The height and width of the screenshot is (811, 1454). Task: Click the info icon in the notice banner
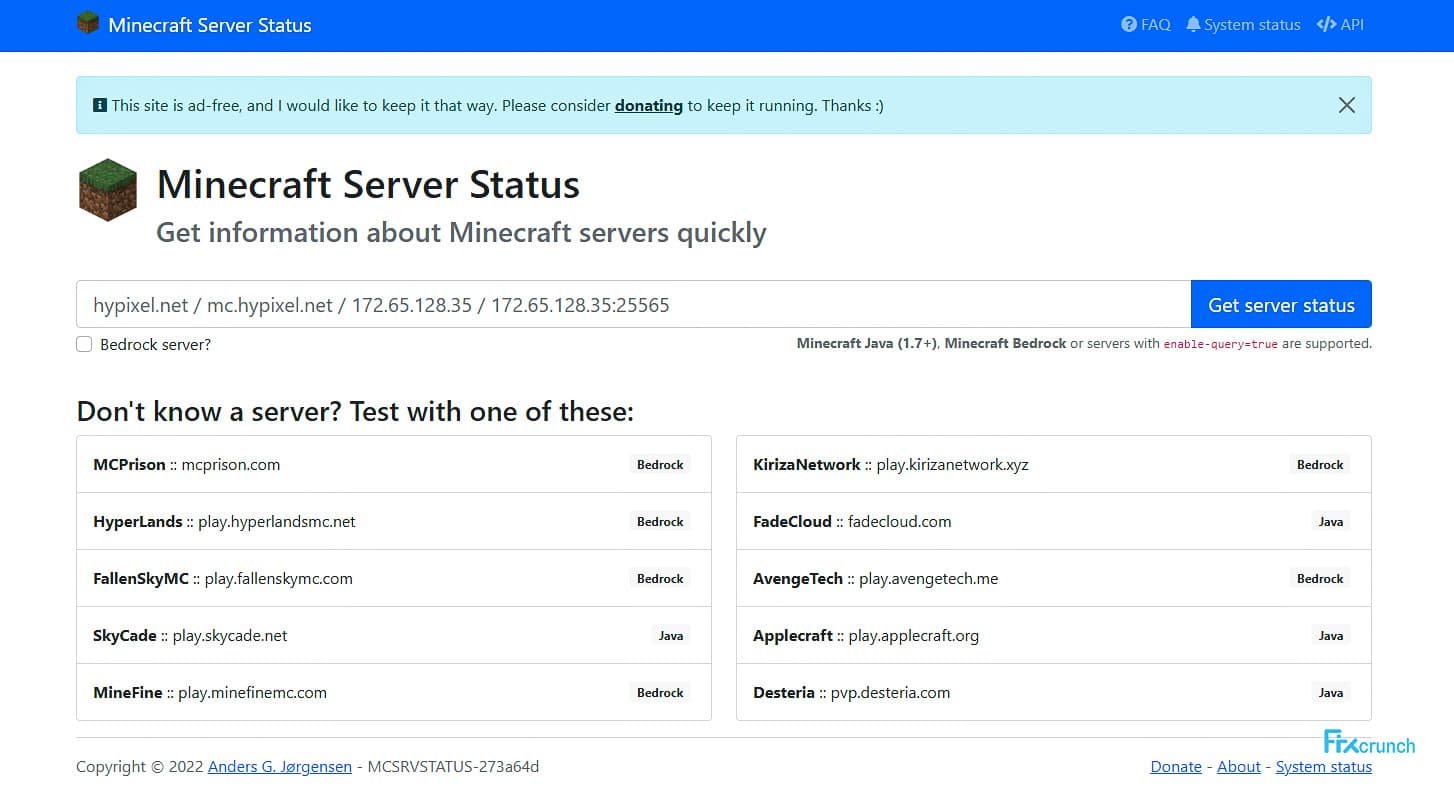(x=100, y=105)
